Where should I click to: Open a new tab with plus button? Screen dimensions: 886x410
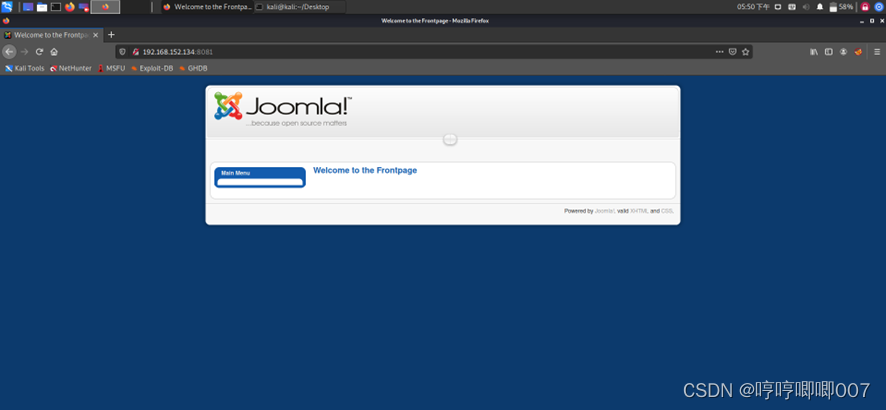click(x=111, y=34)
